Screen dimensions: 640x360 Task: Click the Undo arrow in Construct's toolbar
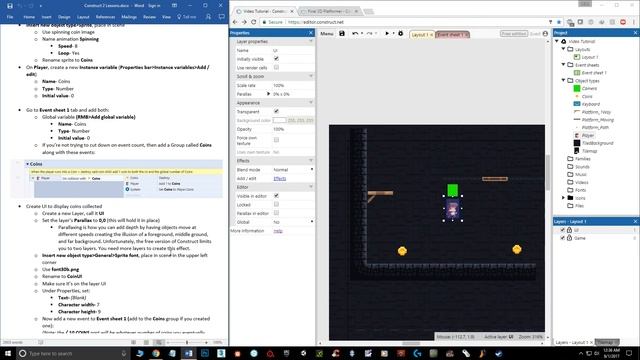355,33
